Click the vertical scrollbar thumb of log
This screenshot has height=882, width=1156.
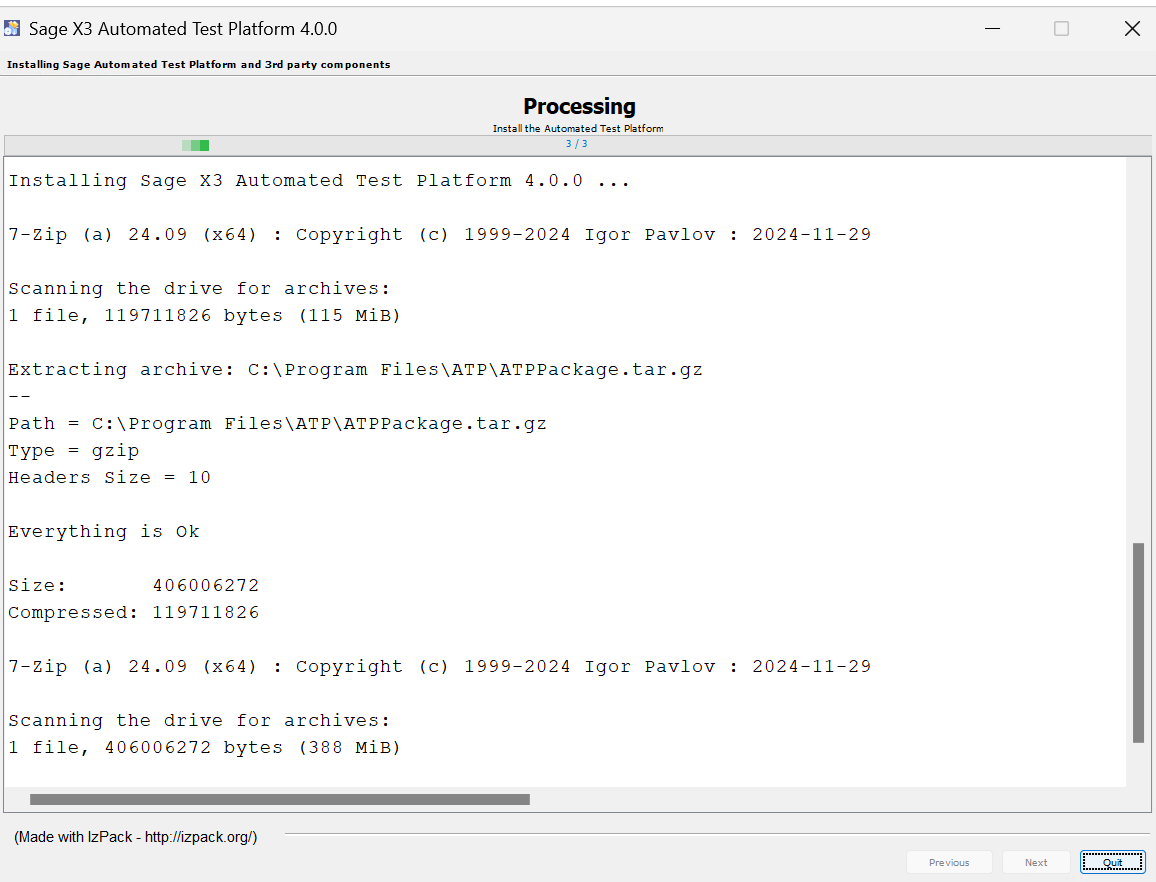tap(1138, 643)
